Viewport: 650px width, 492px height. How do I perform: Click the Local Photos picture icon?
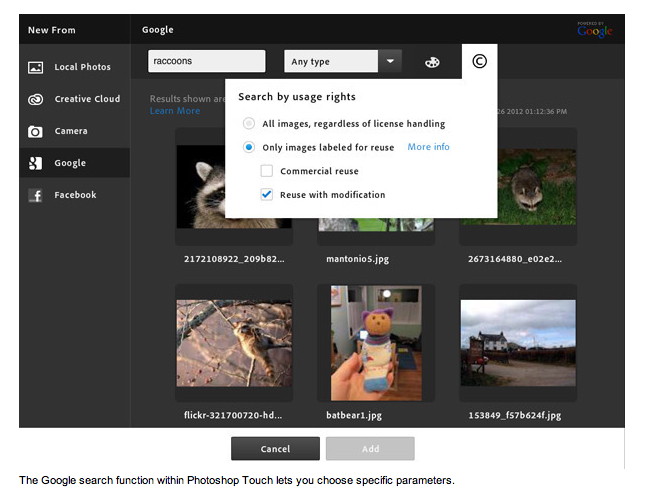pos(35,67)
